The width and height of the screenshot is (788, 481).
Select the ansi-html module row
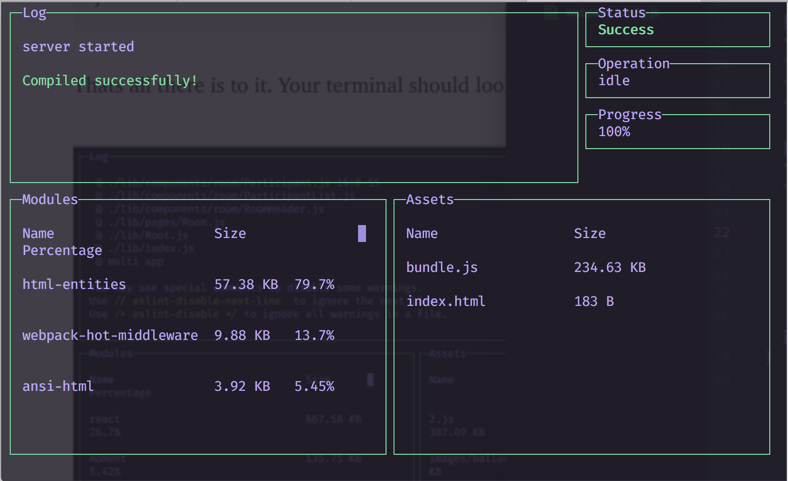(x=178, y=386)
